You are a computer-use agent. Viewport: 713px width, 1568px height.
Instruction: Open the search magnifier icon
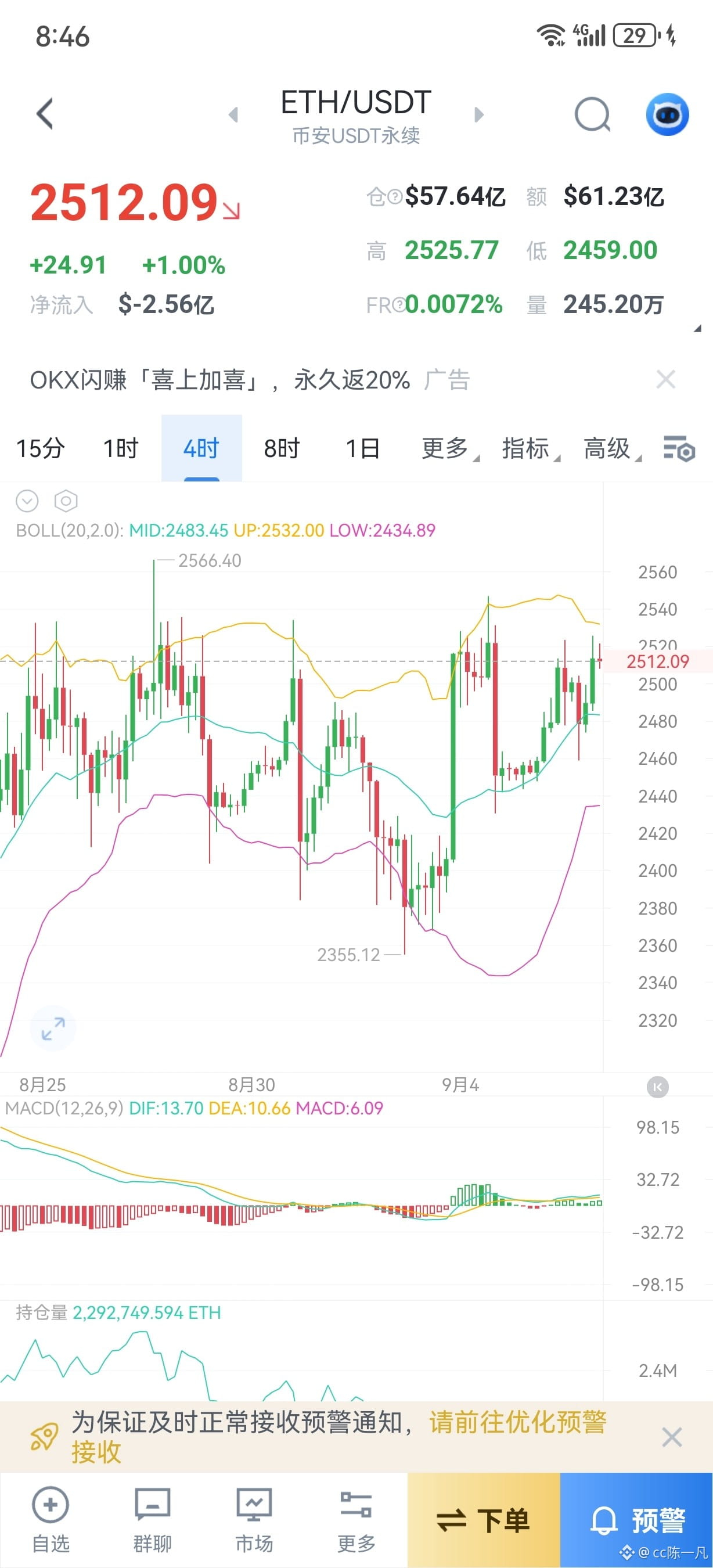pos(592,114)
